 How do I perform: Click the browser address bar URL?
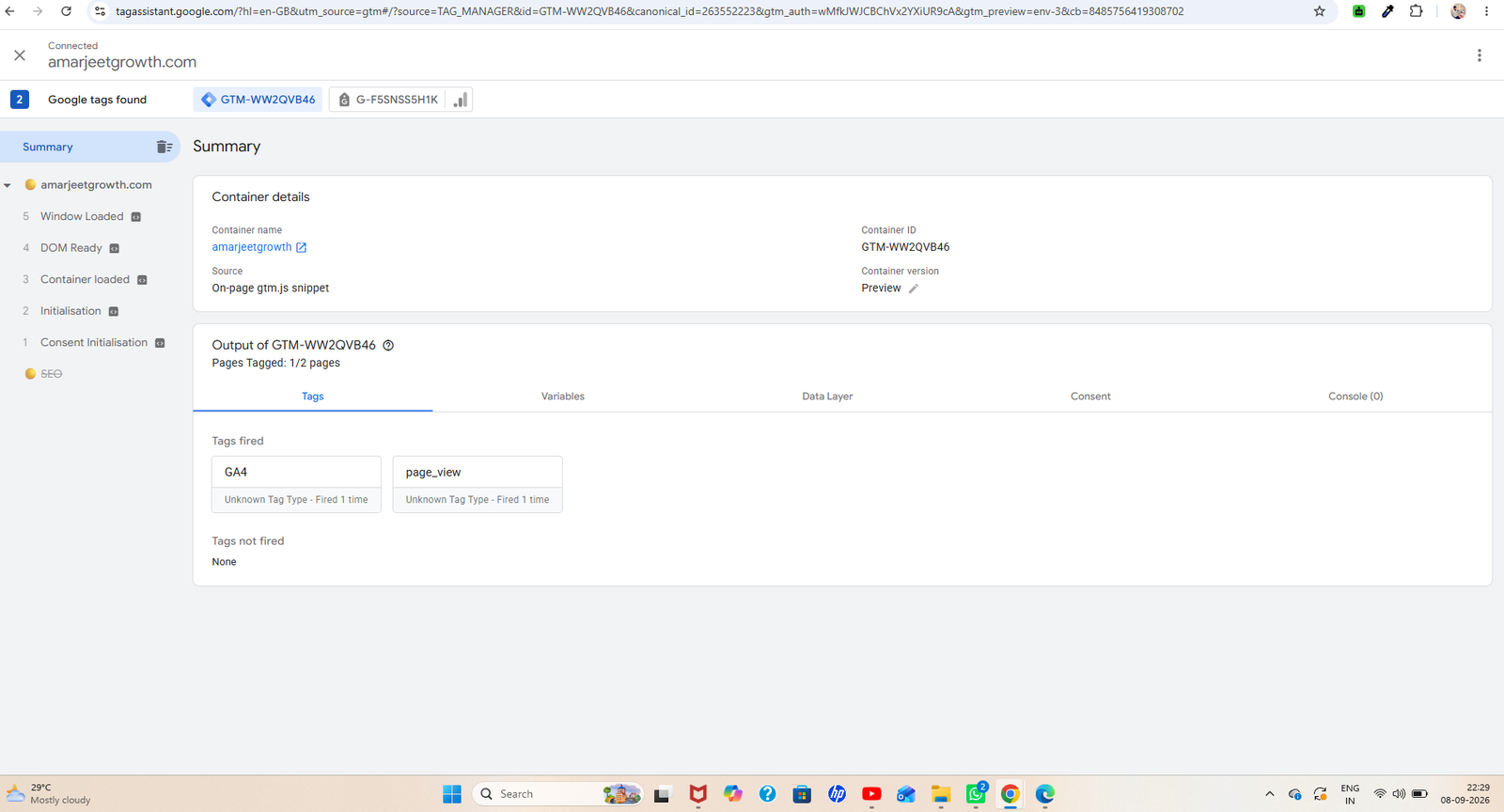[x=650, y=11]
